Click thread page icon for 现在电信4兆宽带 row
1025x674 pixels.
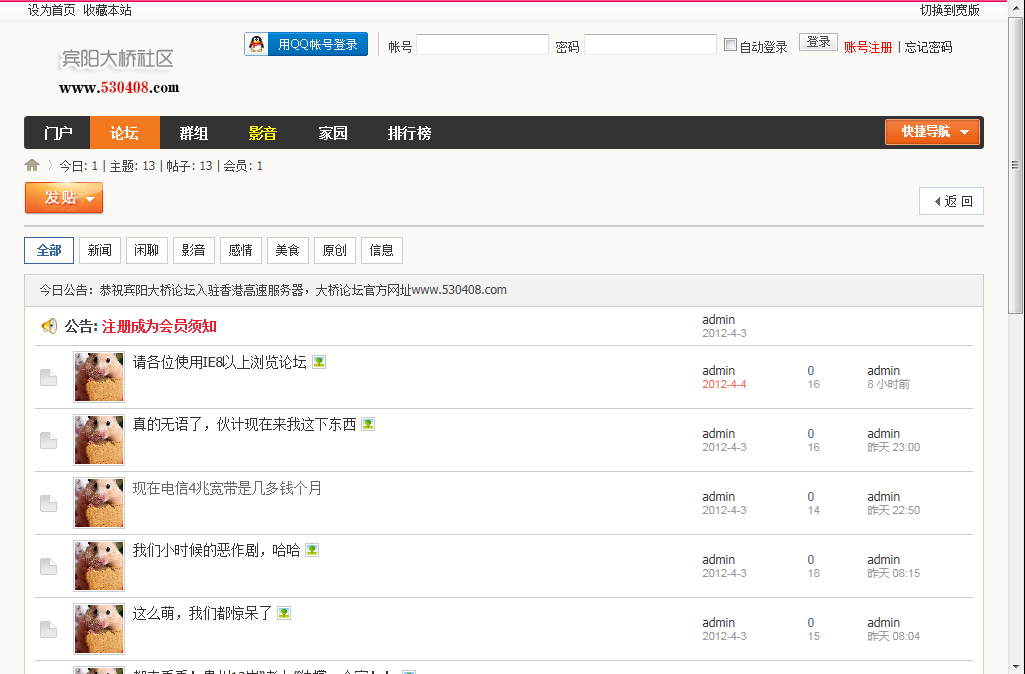coord(48,503)
